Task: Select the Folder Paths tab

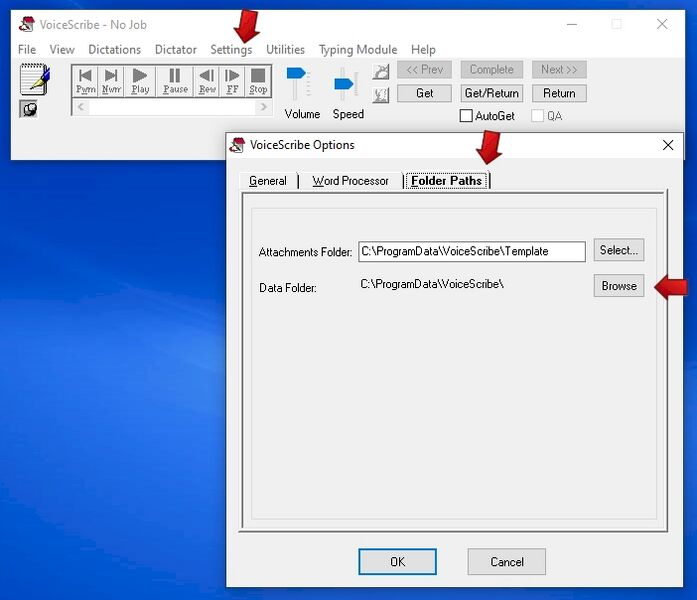Action: click(446, 181)
